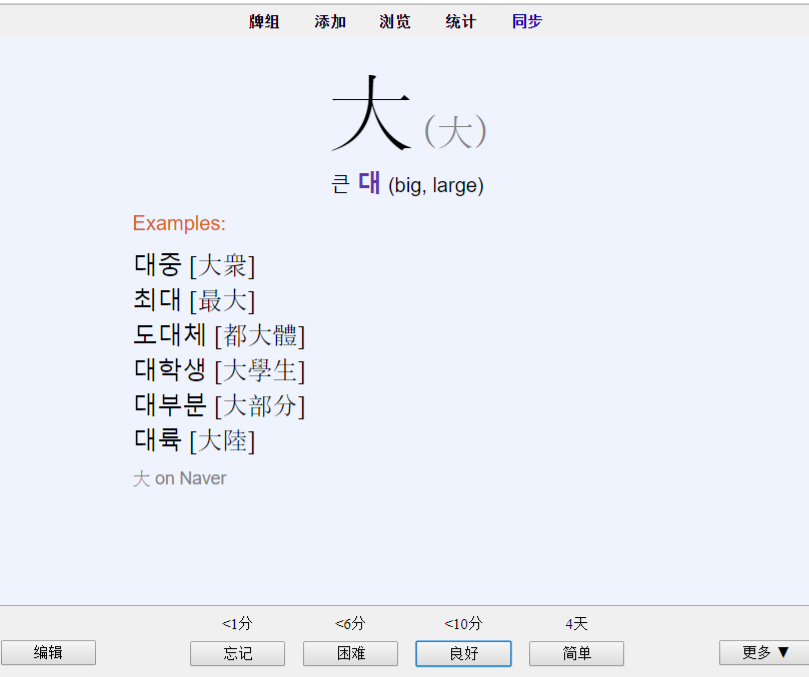The image size is (809, 677).
Task: Open the 牌组 (Decks) tab
Action: (x=264, y=22)
